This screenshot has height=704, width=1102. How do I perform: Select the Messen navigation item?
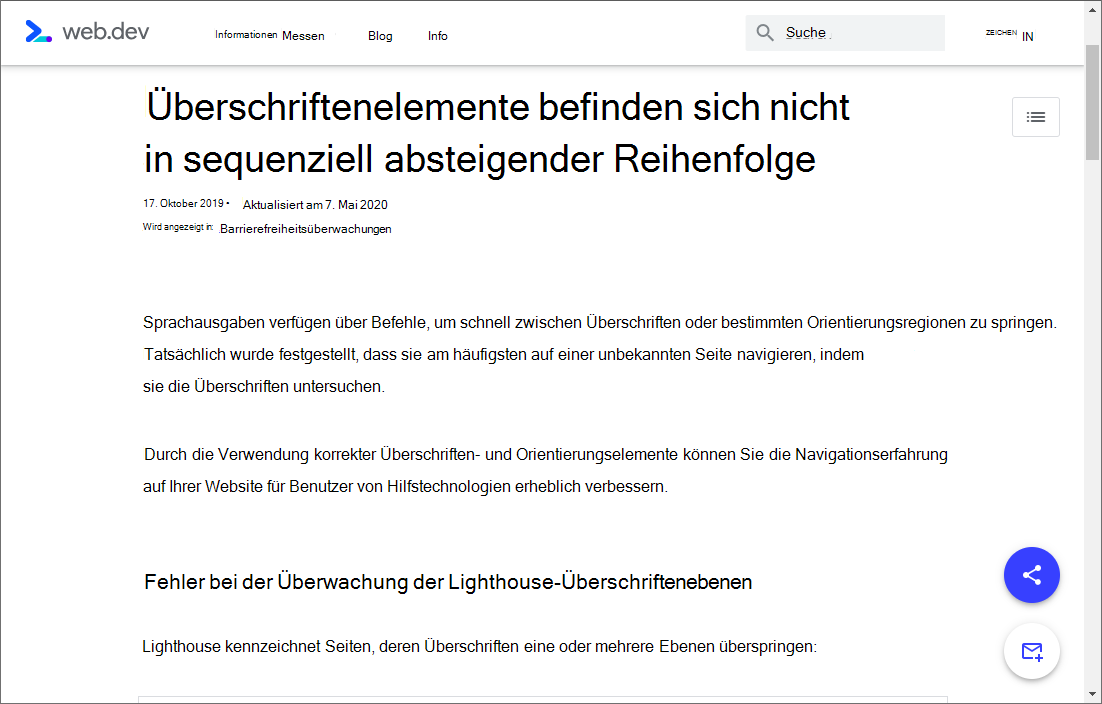pyautogui.click(x=303, y=35)
